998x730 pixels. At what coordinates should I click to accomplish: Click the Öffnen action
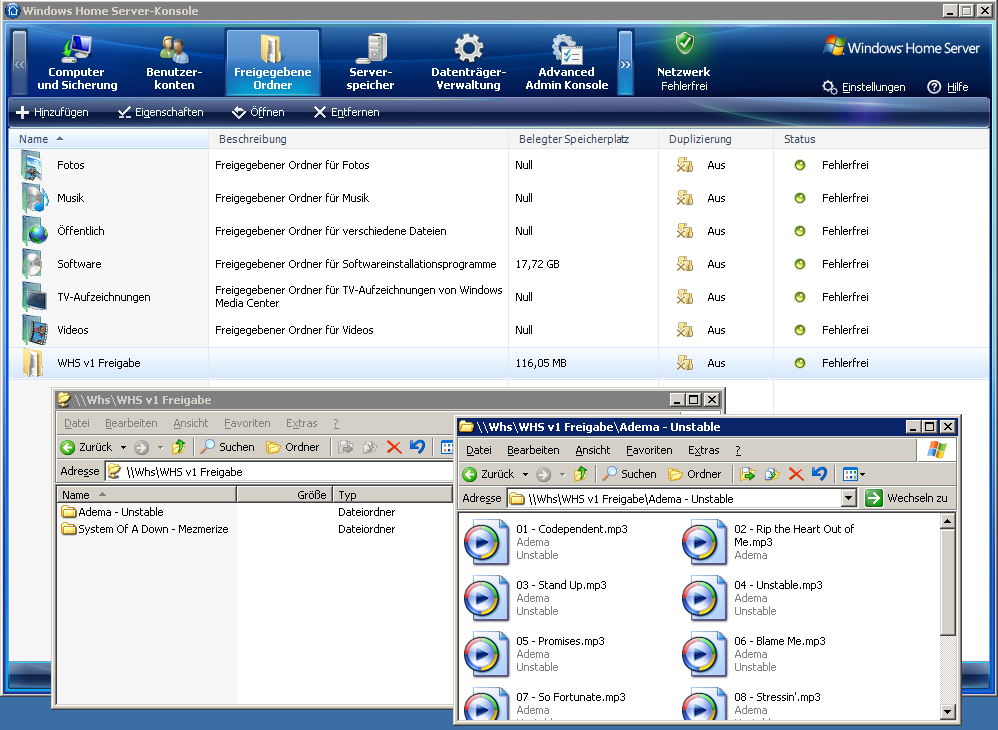[258, 112]
